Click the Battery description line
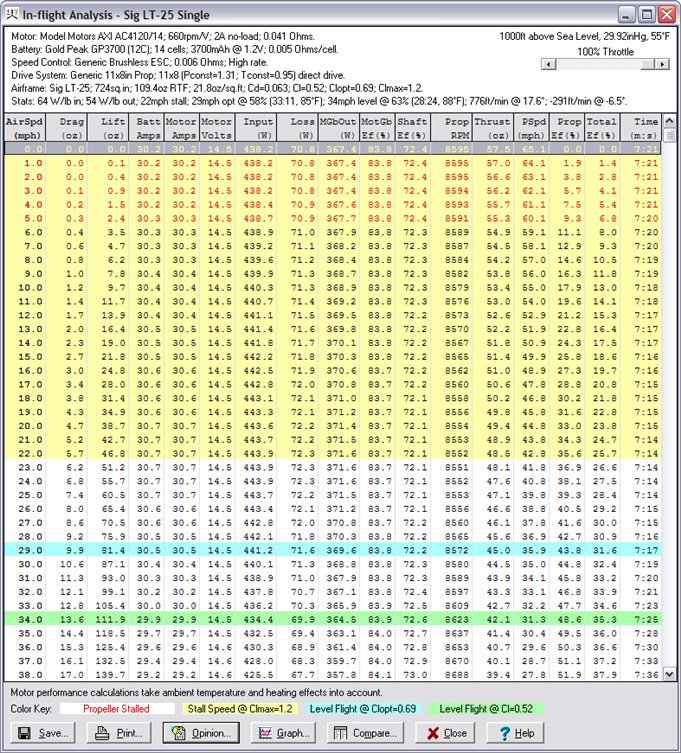 tap(175, 49)
